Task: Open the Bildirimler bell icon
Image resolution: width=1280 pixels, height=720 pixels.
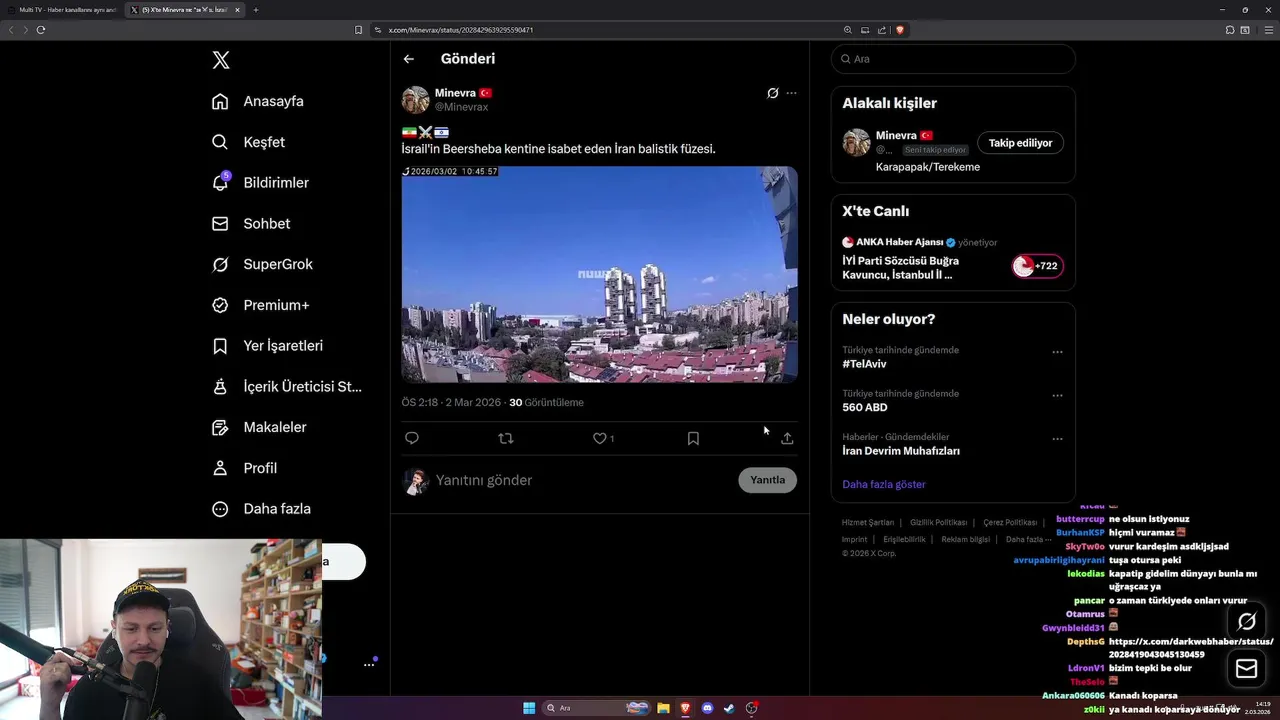Action: click(x=220, y=182)
